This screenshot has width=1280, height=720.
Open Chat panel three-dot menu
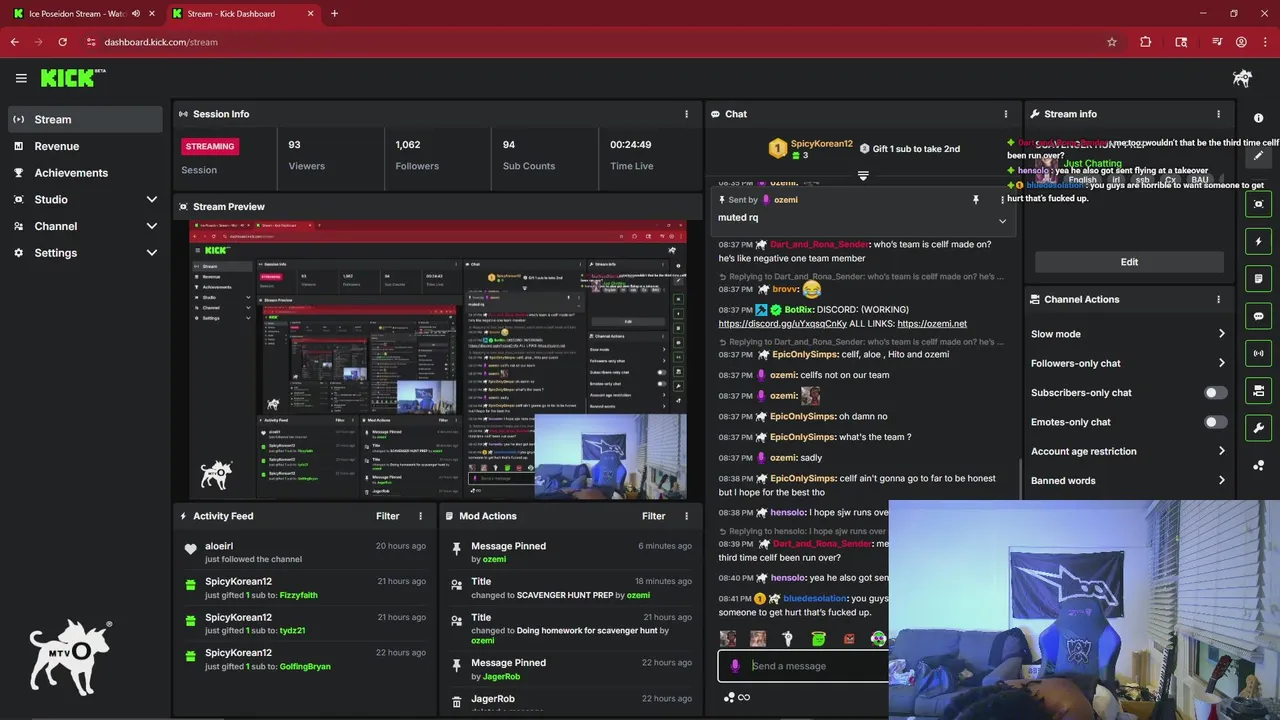(x=1006, y=114)
